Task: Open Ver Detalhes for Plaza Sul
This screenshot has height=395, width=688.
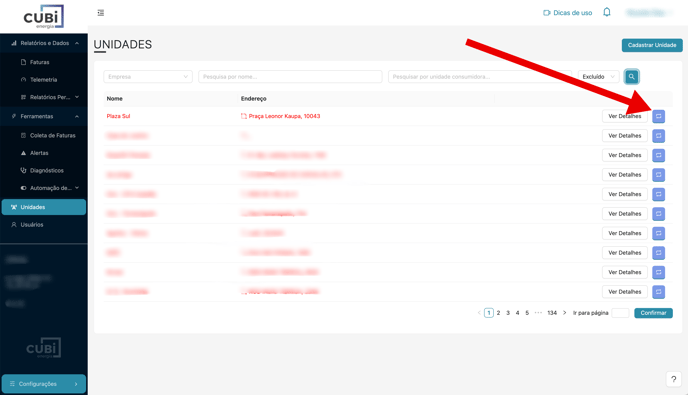Action: coord(624,116)
